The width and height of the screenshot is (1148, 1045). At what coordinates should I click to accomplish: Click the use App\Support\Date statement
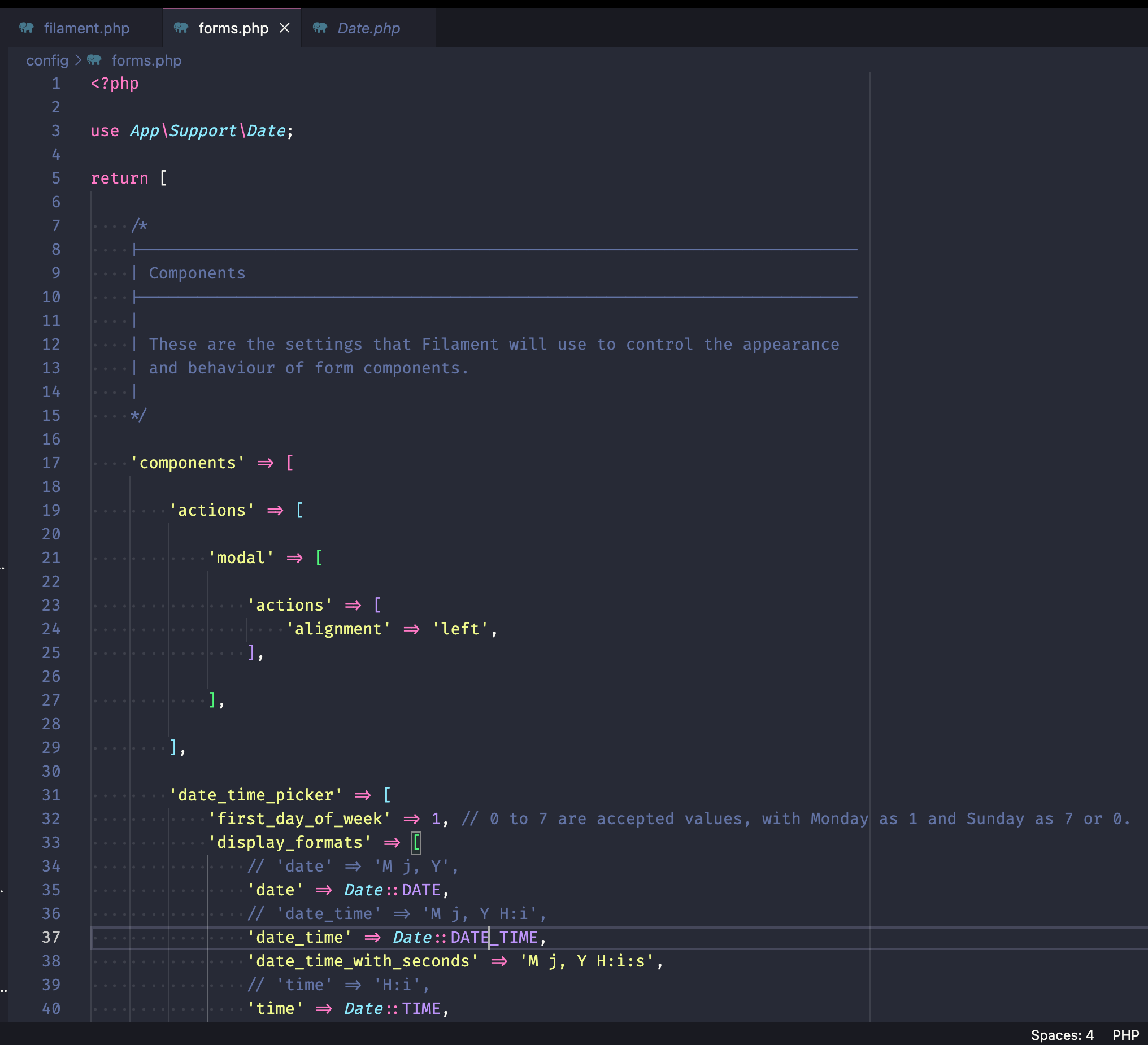tap(192, 130)
